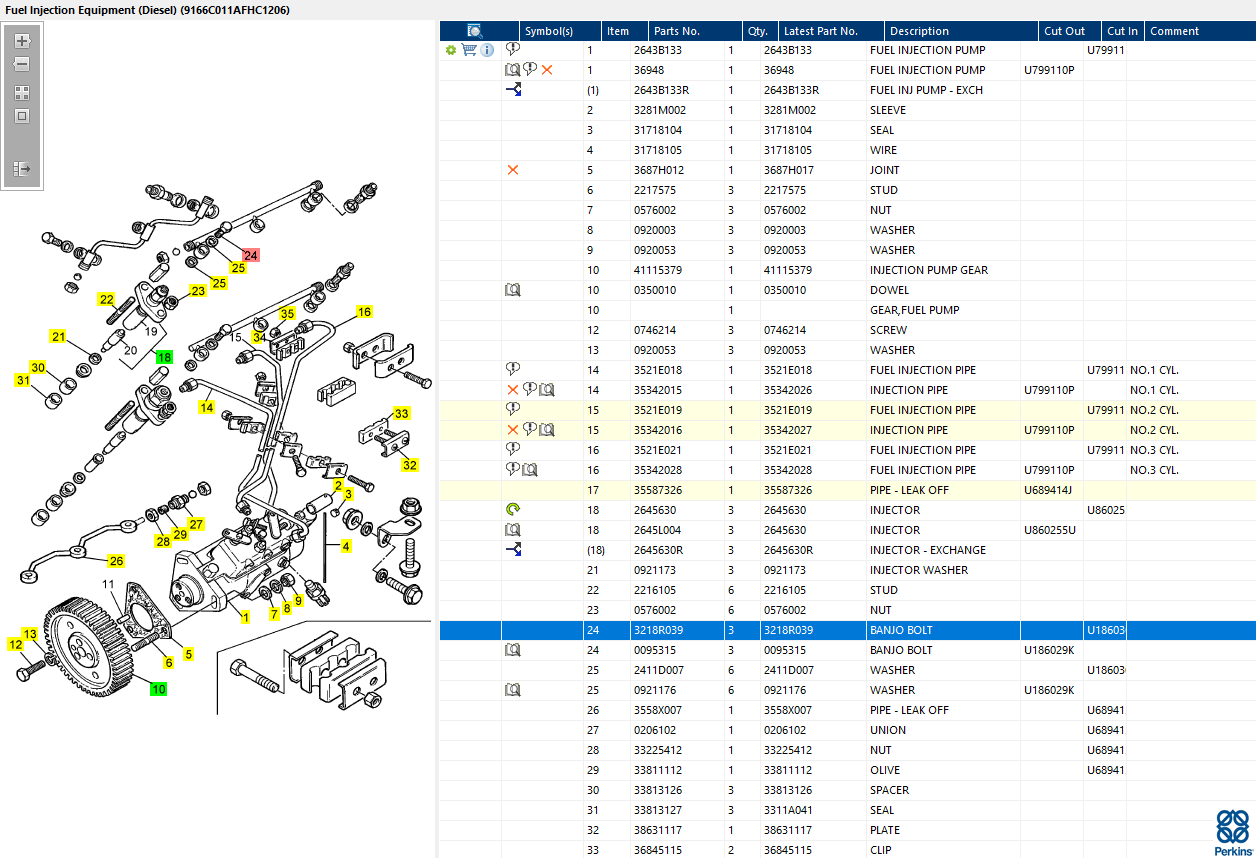Select green callout 10 on diagram gear
The height and width of the screenshot is (858, 1256).
[x=159, y=688]
